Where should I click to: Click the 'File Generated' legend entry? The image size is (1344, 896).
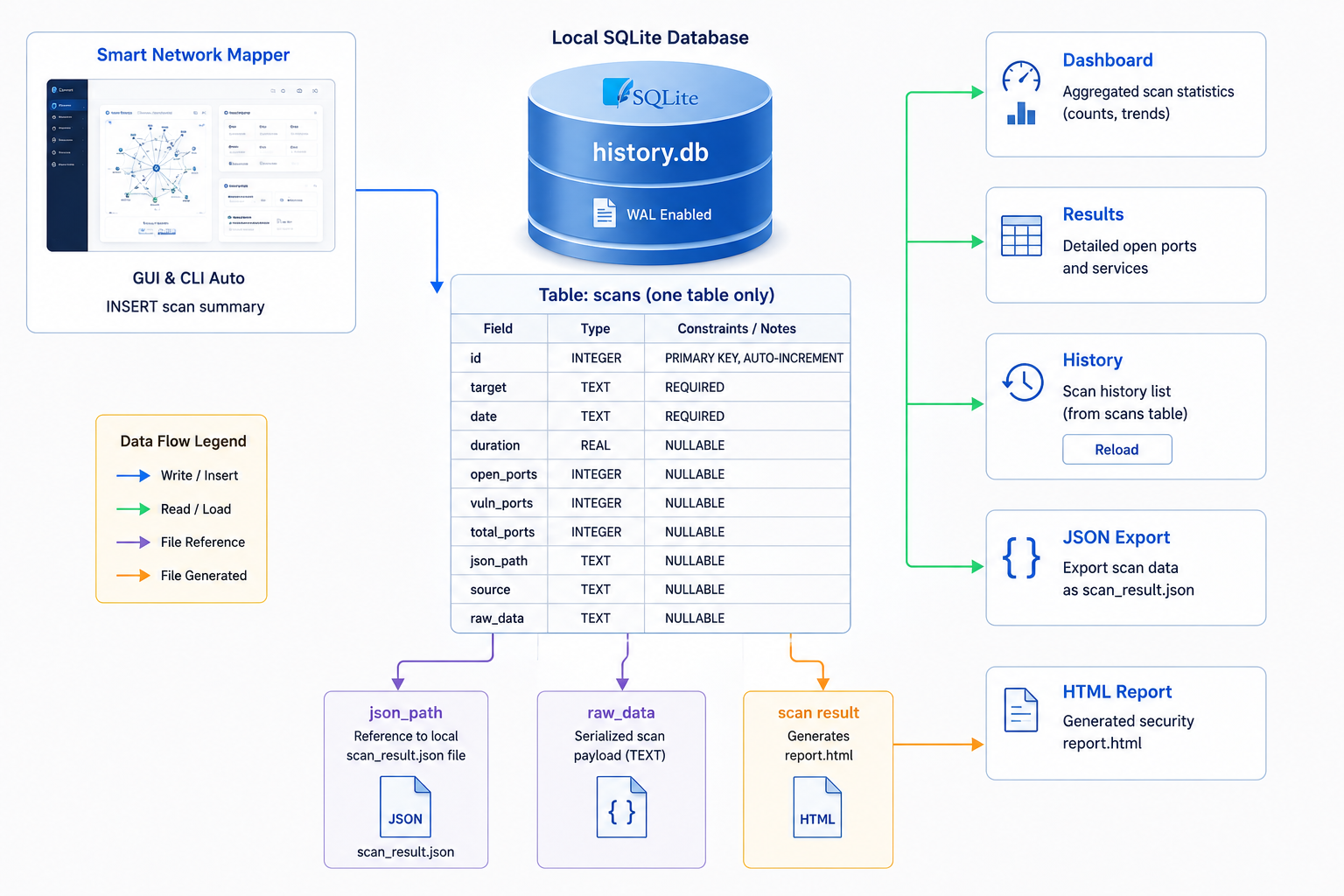tap(182, 576)
